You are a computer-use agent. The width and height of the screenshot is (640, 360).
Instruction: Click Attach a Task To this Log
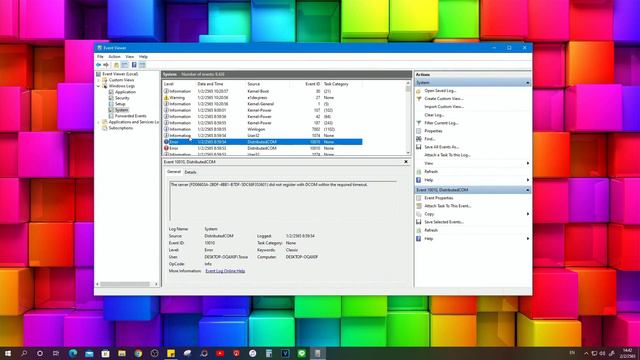447,155
